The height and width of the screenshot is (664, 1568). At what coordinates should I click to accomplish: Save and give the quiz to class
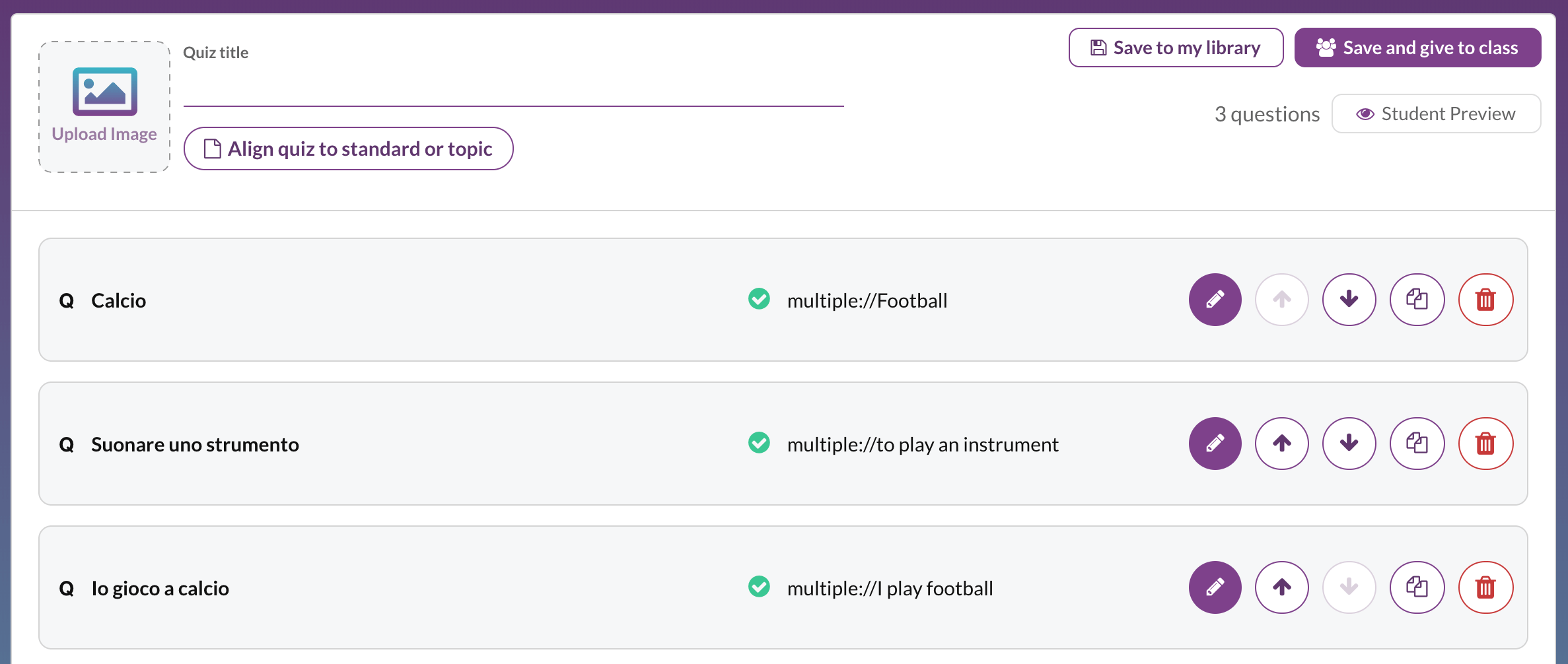[1417, 47]
